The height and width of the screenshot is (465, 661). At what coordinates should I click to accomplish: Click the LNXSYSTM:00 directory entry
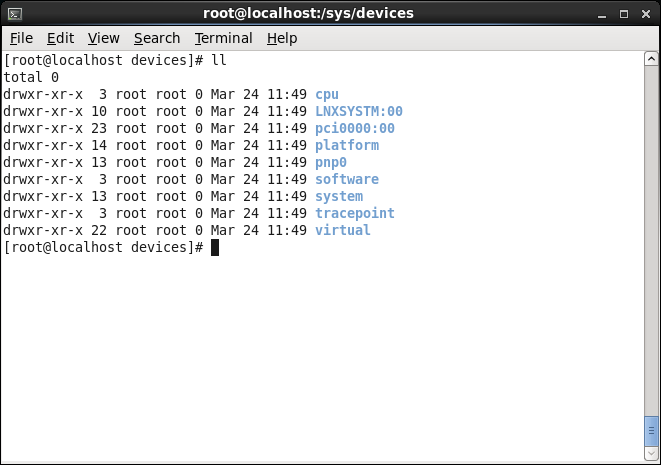359,111
